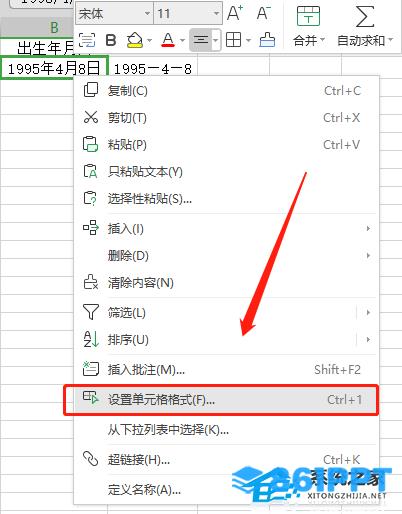Click the decrease font size icon
402x514 pixels.
pos(263,13)
